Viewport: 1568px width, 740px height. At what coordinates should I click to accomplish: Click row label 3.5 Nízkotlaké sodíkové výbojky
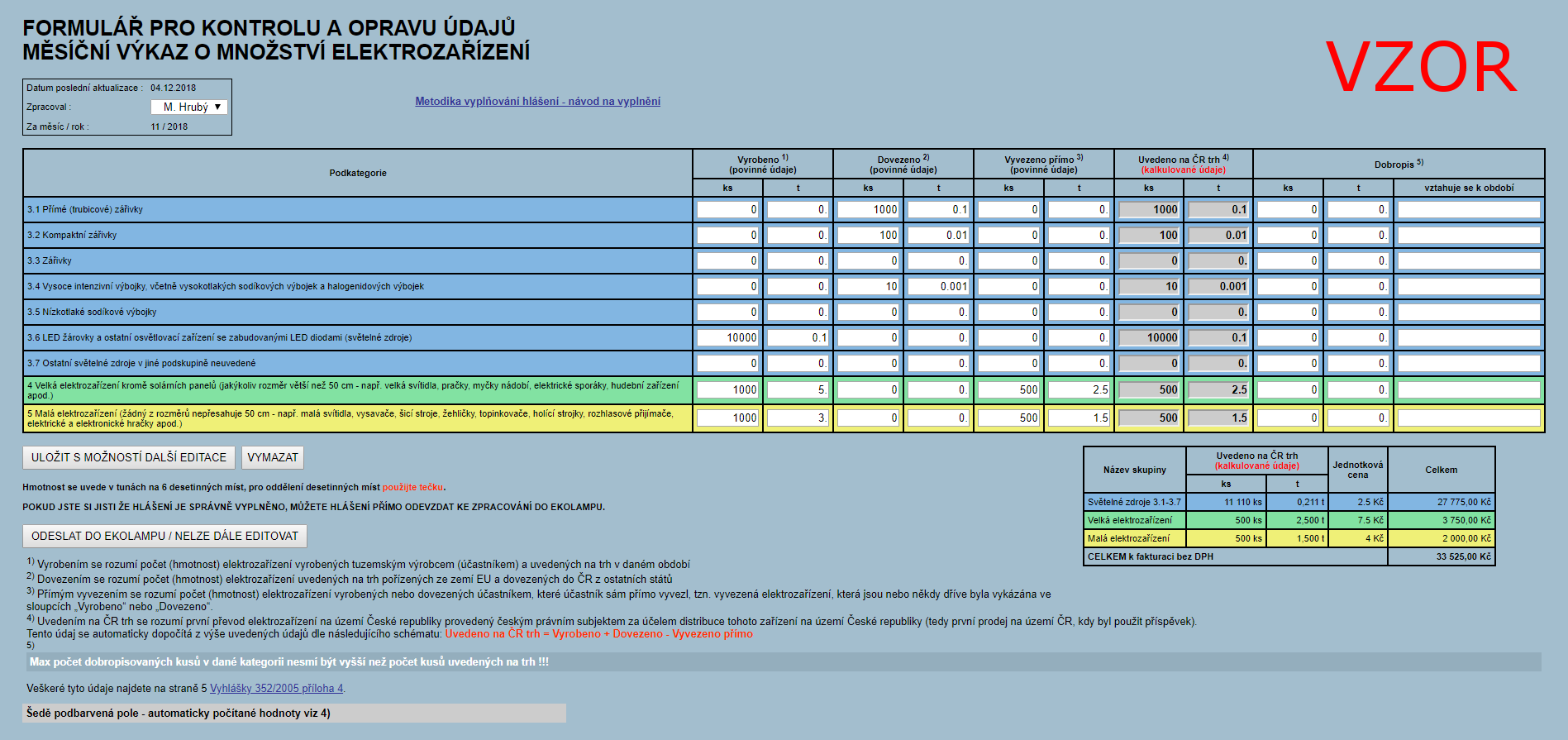[92, 313]
